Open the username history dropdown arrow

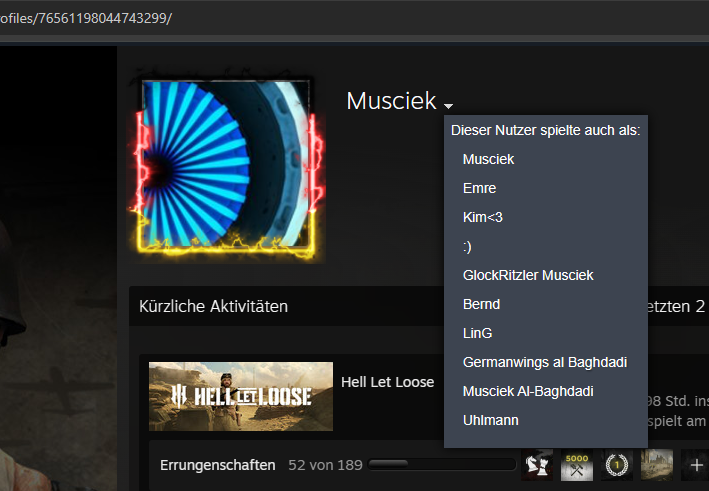448,106
